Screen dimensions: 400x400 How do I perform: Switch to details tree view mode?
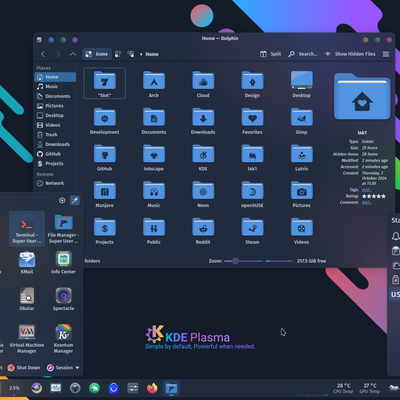coord(131,54)
